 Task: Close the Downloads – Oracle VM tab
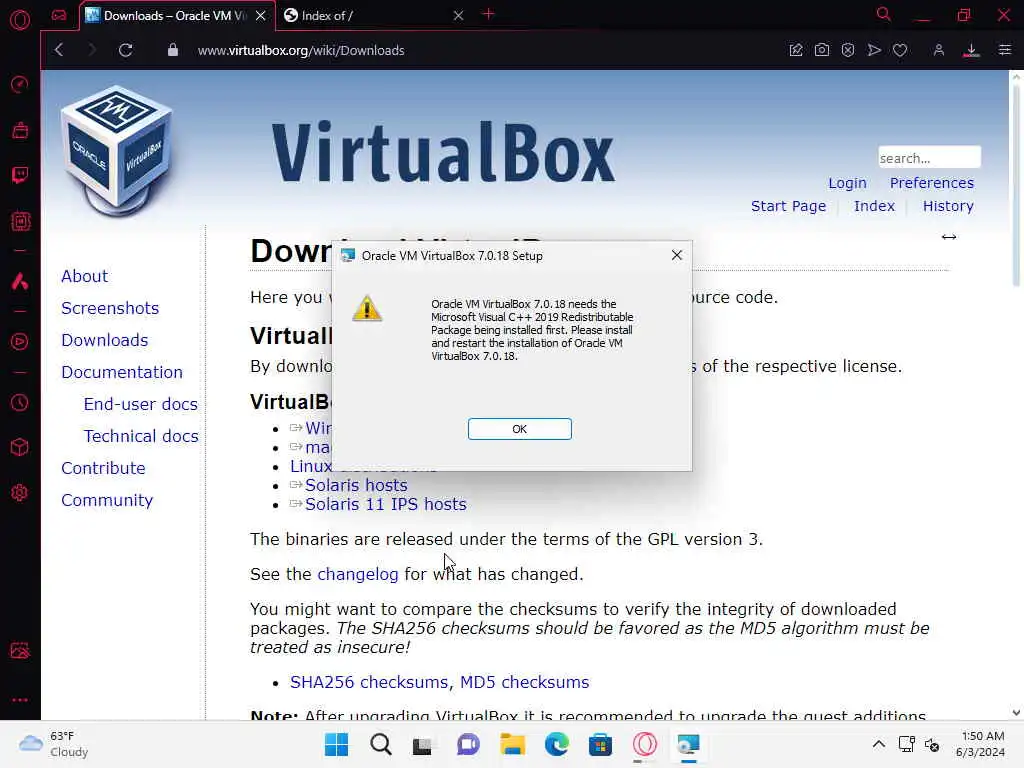click(x=261, y=16)
